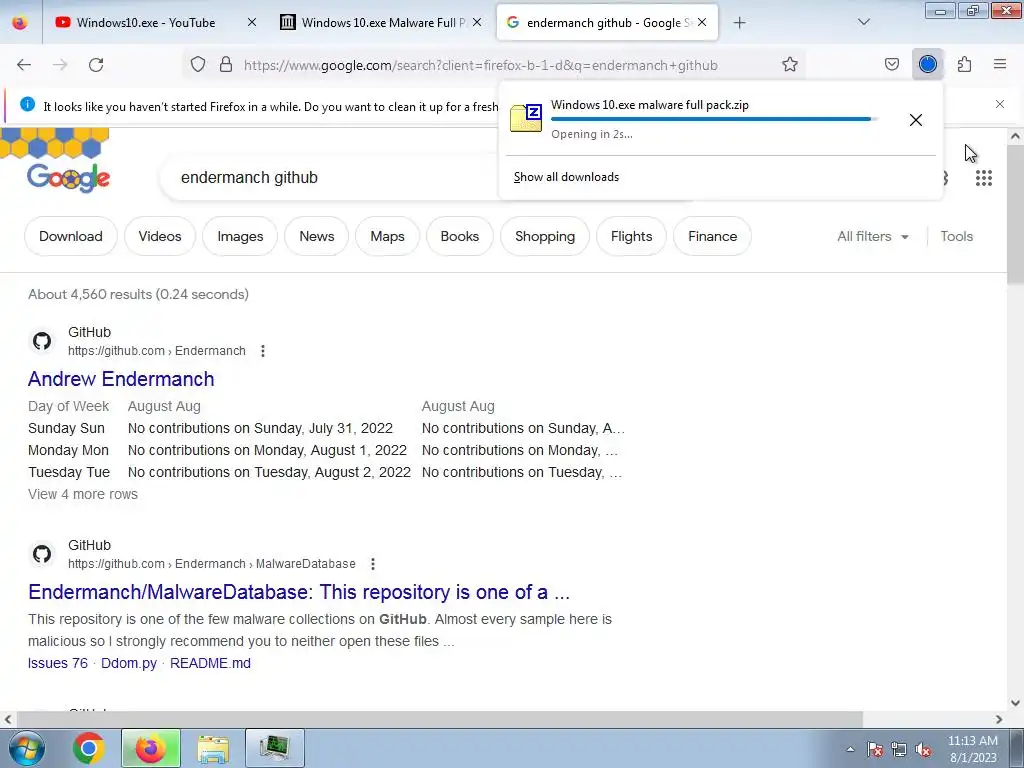Click the Firefox taskbar button
This screenshot has height=768, width=1024.
(x=151, y=748)
